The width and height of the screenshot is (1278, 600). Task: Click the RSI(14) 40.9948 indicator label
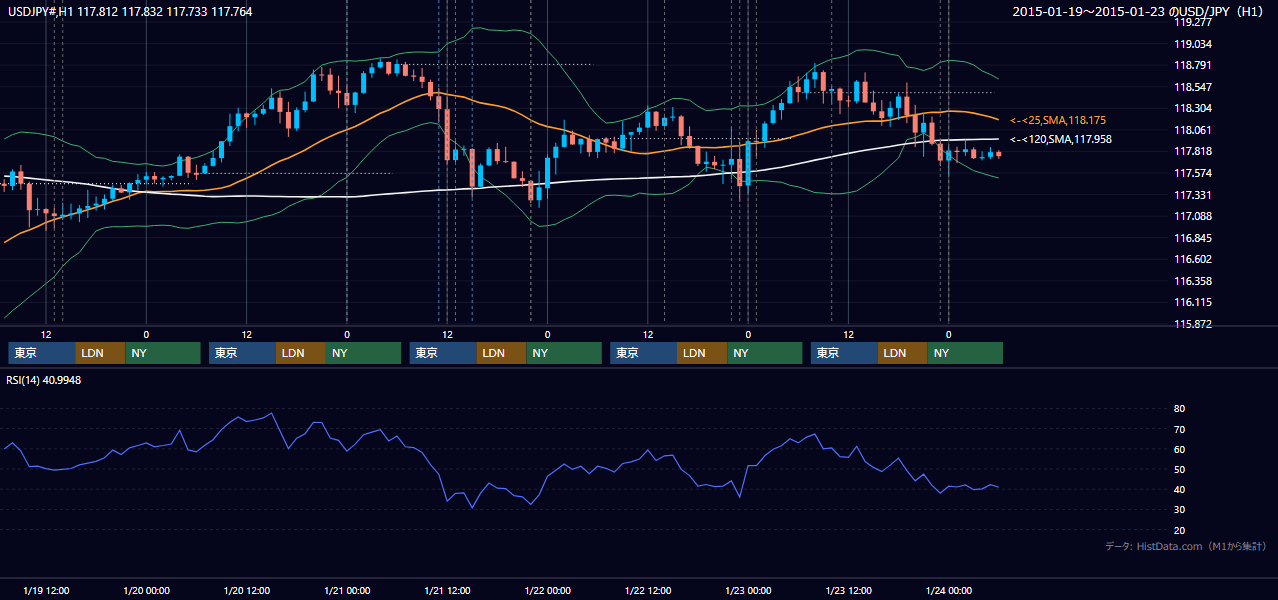(44, 380)
